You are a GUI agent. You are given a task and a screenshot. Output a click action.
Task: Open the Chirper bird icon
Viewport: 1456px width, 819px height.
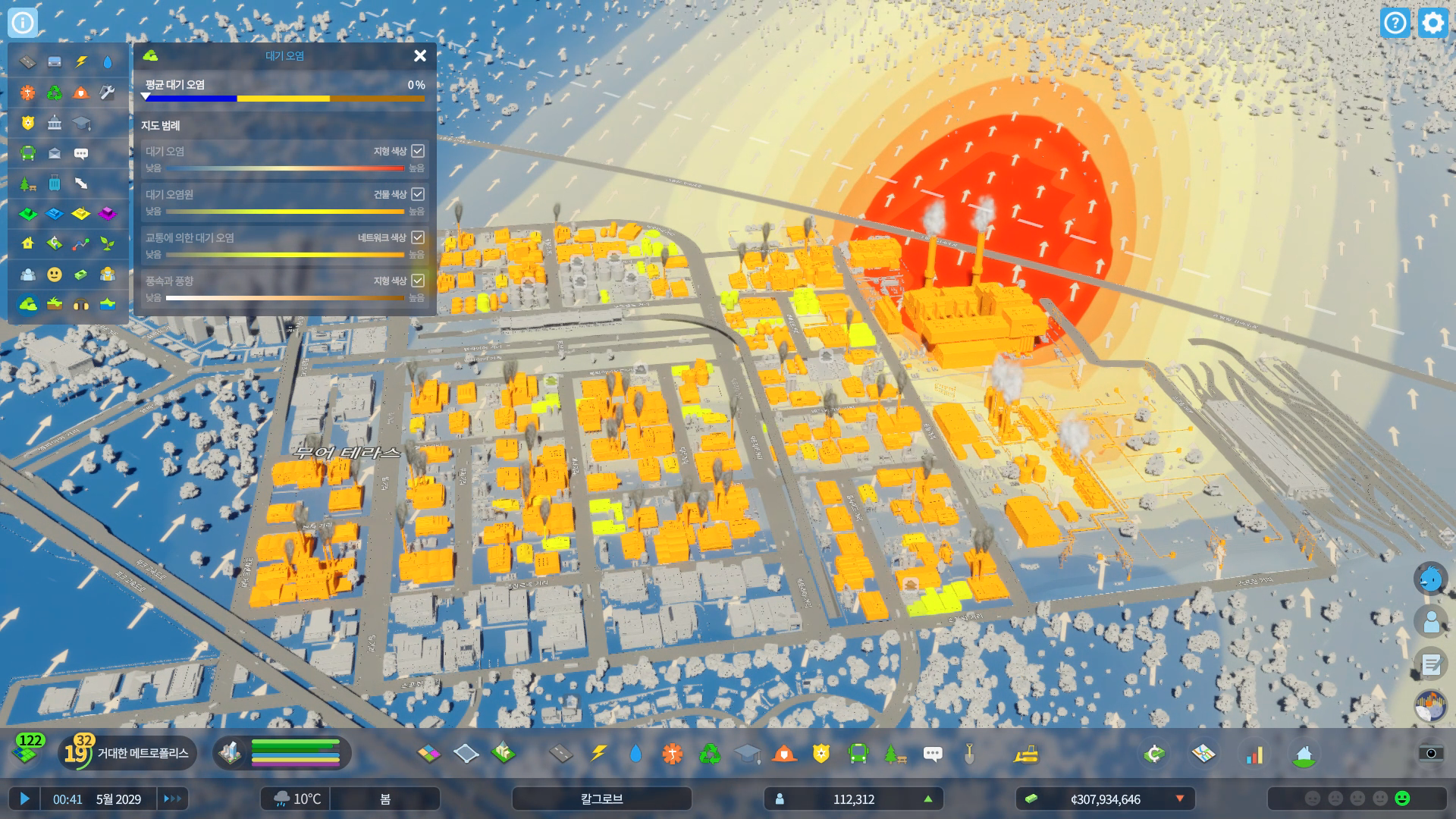1431,579
